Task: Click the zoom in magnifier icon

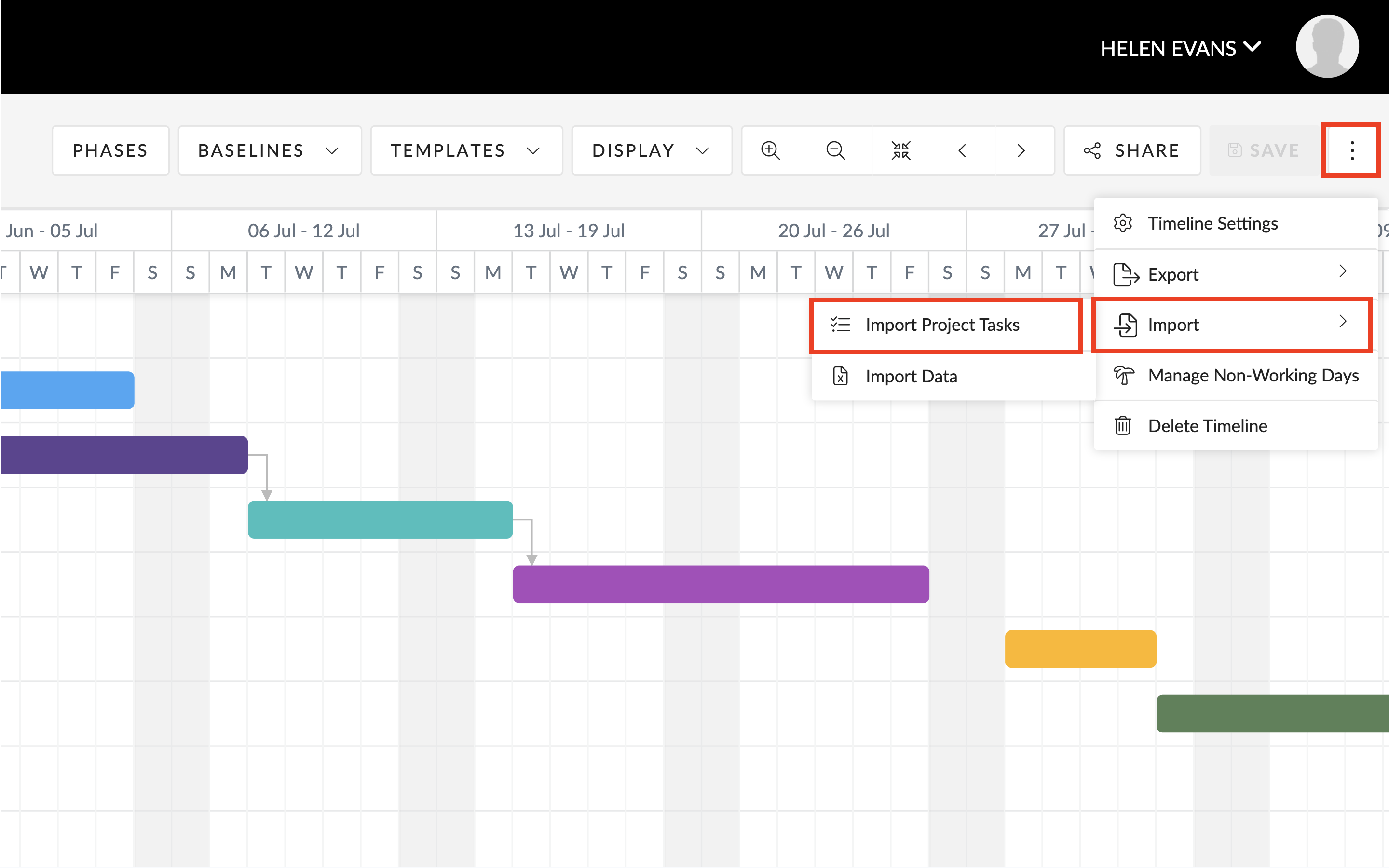Action: click(x=770, y=150)
